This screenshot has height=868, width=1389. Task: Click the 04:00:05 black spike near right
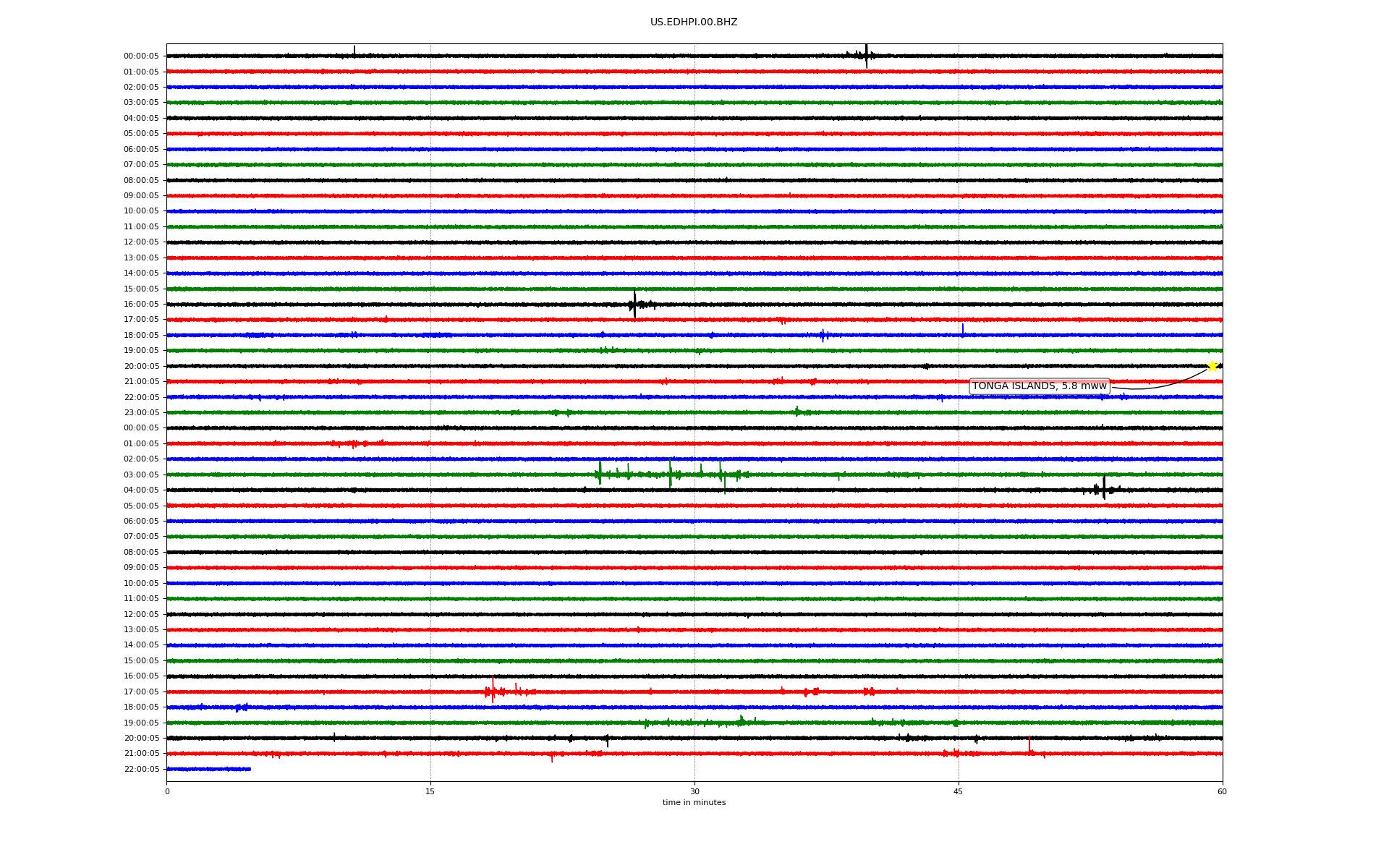coord(1104,488)
